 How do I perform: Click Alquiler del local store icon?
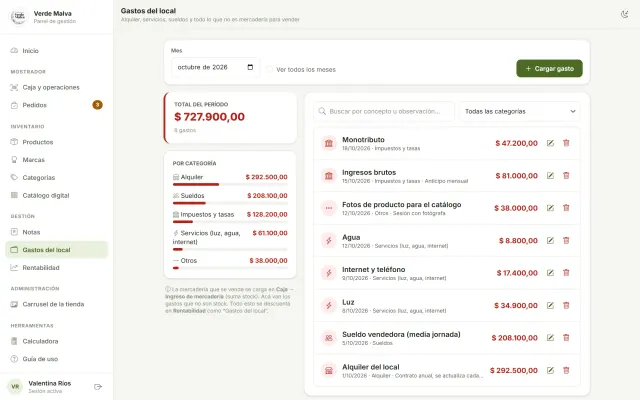tap(329, 370)
